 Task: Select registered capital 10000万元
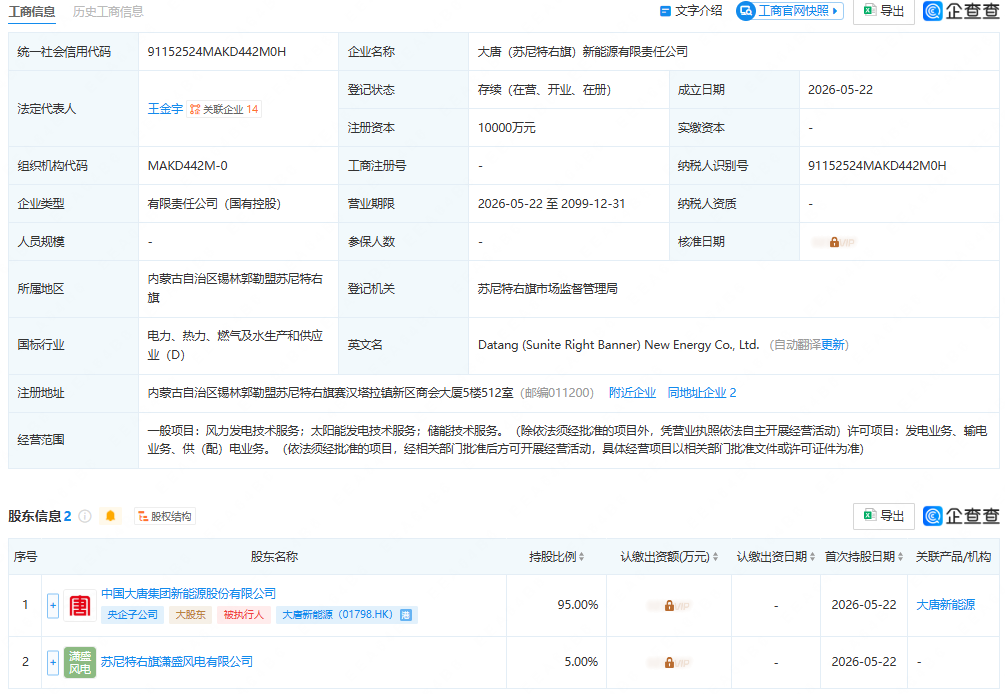point(506,128)
